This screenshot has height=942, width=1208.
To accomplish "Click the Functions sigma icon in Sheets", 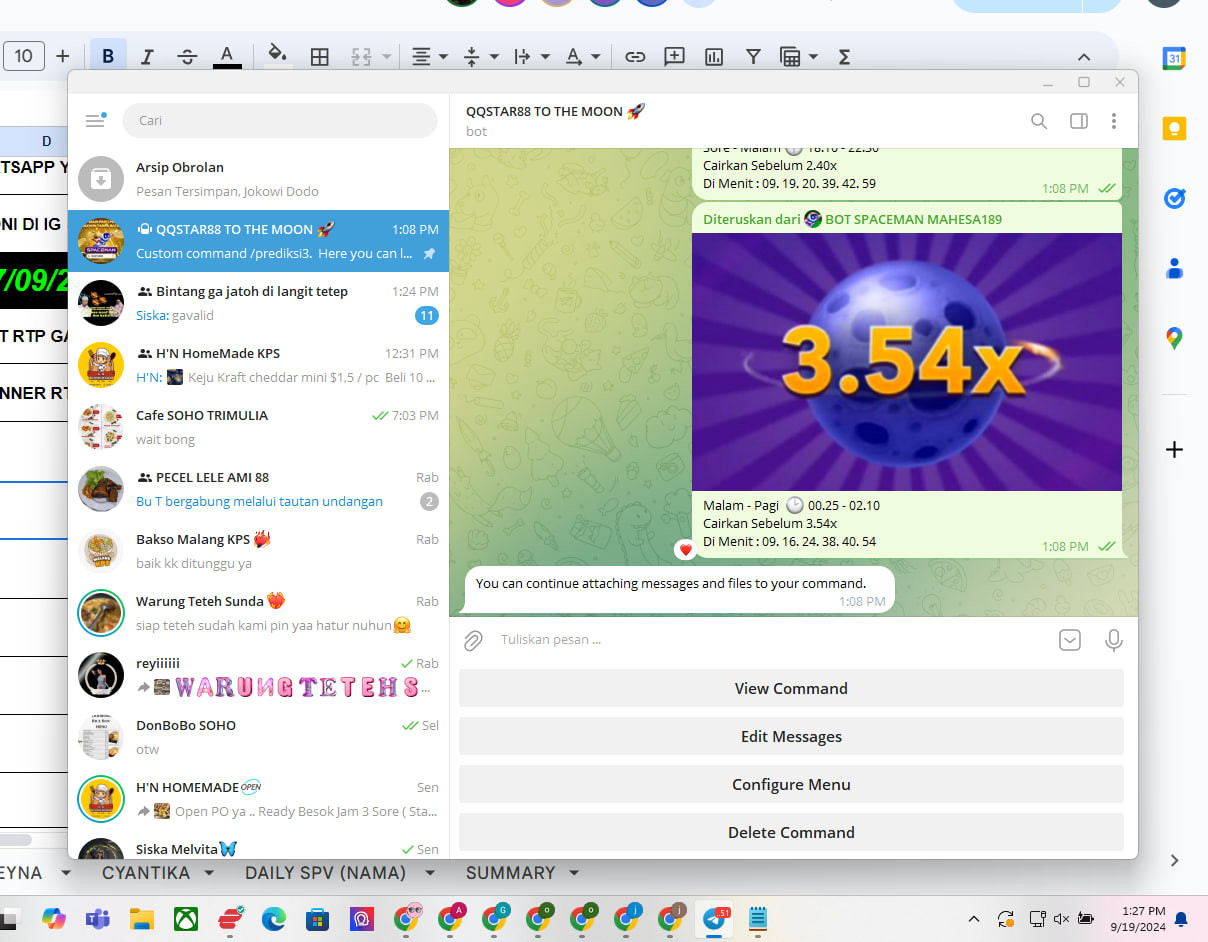I will pyautogui.click(x=844, y=57).
